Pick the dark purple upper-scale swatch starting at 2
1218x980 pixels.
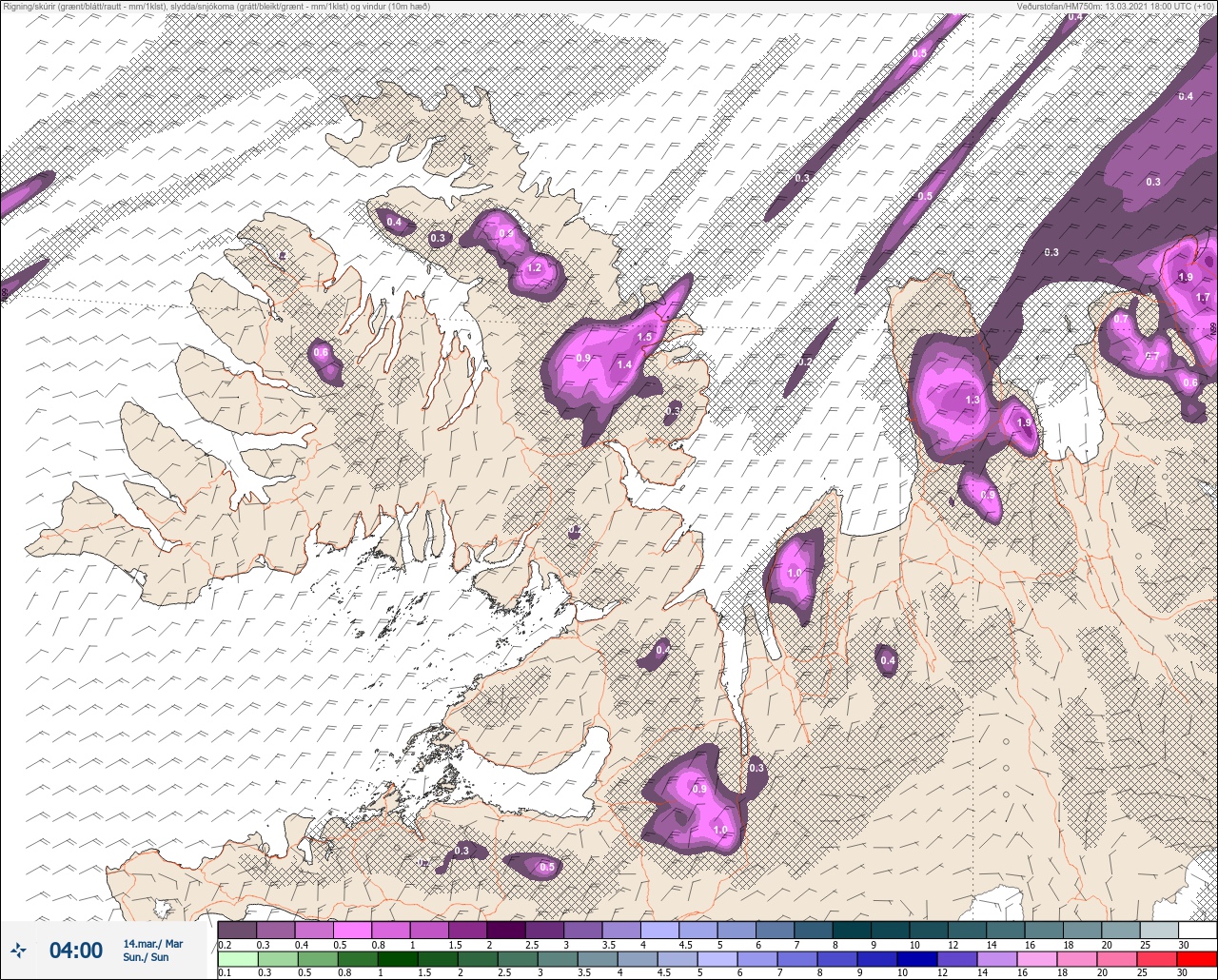pos(505,930)
